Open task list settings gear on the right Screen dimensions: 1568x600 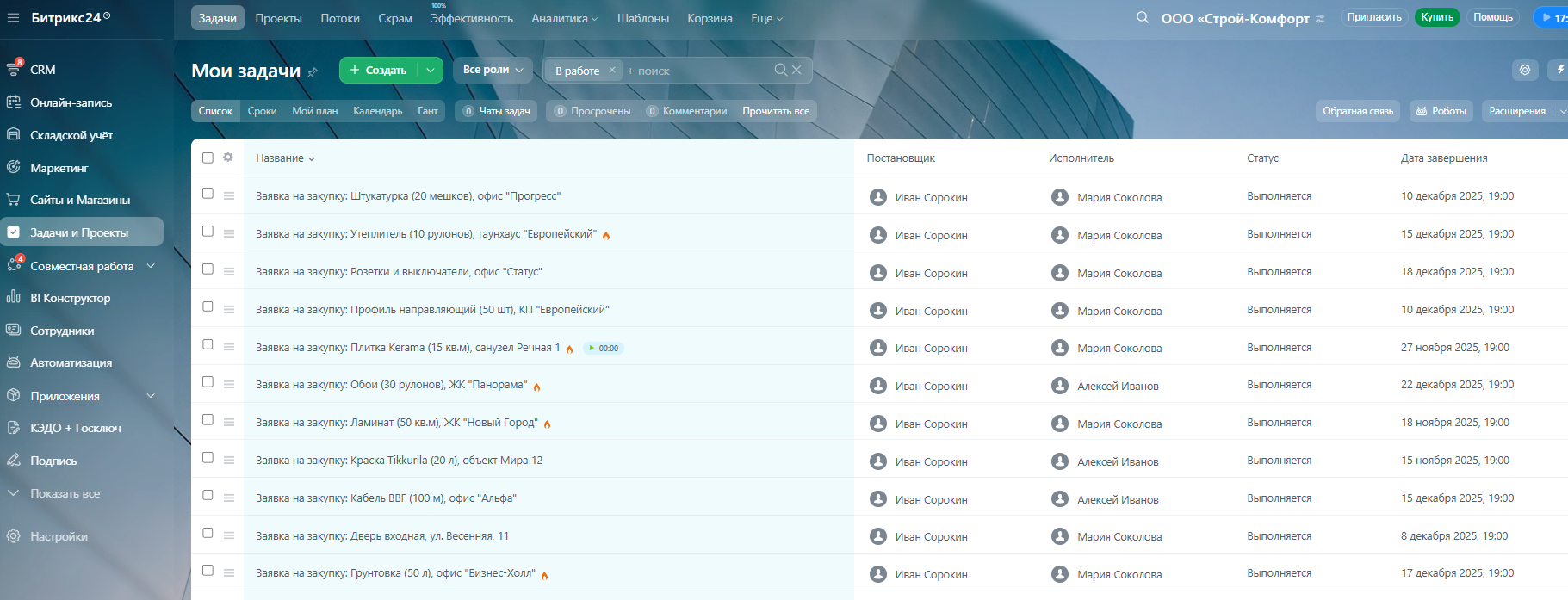pos(1525,70)
